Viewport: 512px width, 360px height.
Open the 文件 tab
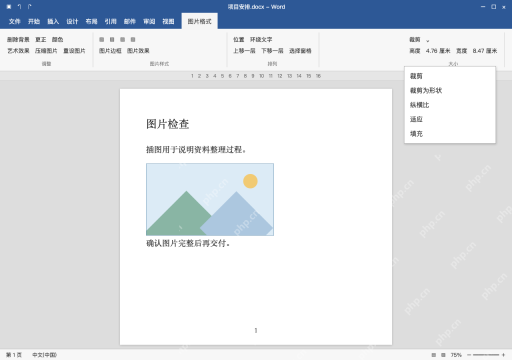click(x=14, y=21)
